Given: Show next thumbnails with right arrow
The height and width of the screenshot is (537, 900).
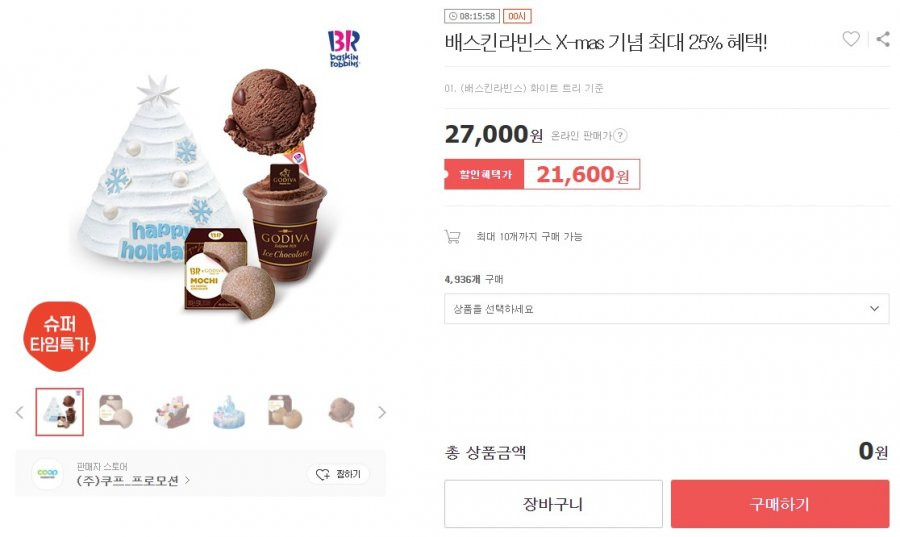Looking at the screenshot, I should [382, 412].
